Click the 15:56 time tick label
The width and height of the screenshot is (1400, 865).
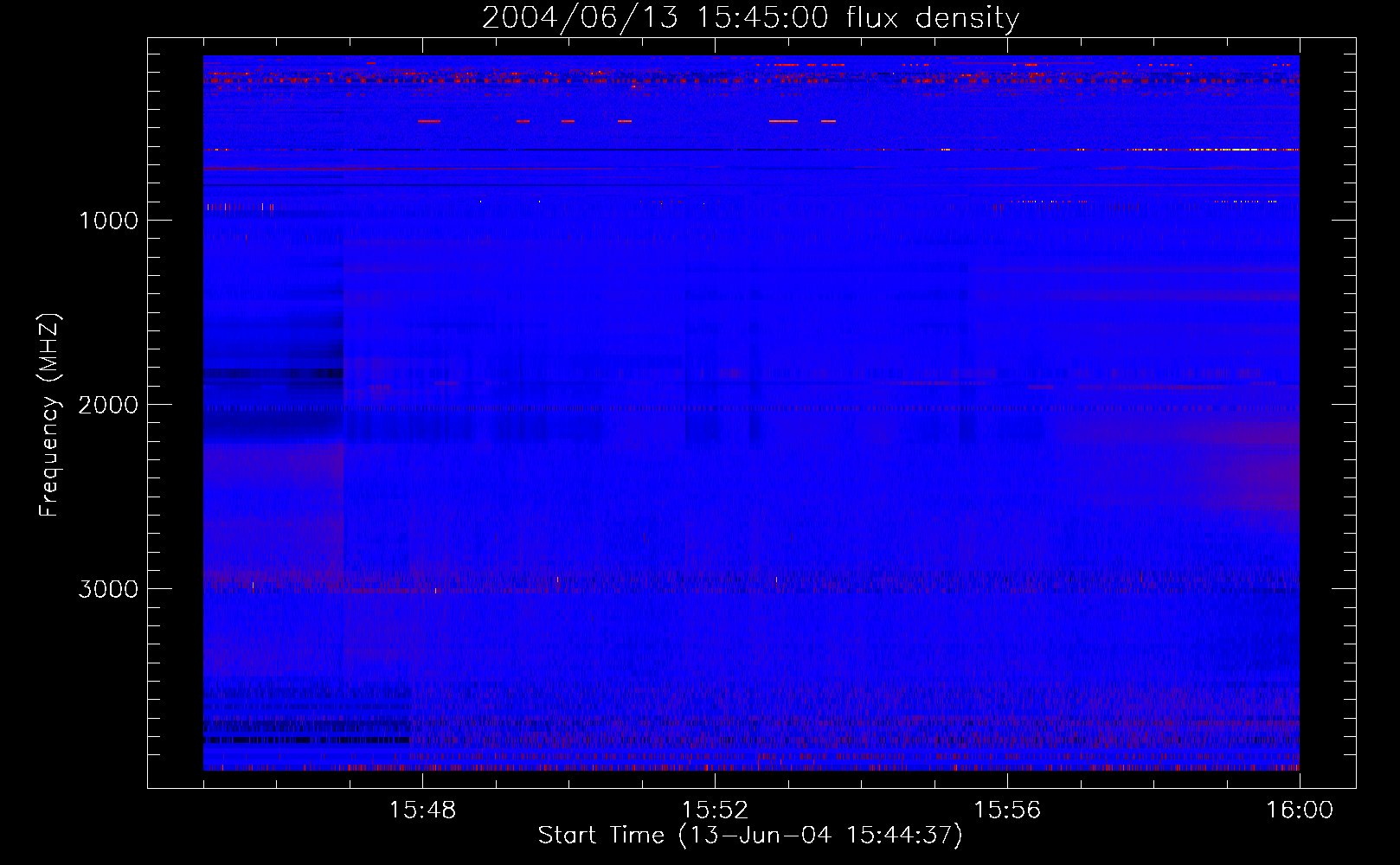[1007, 811]
